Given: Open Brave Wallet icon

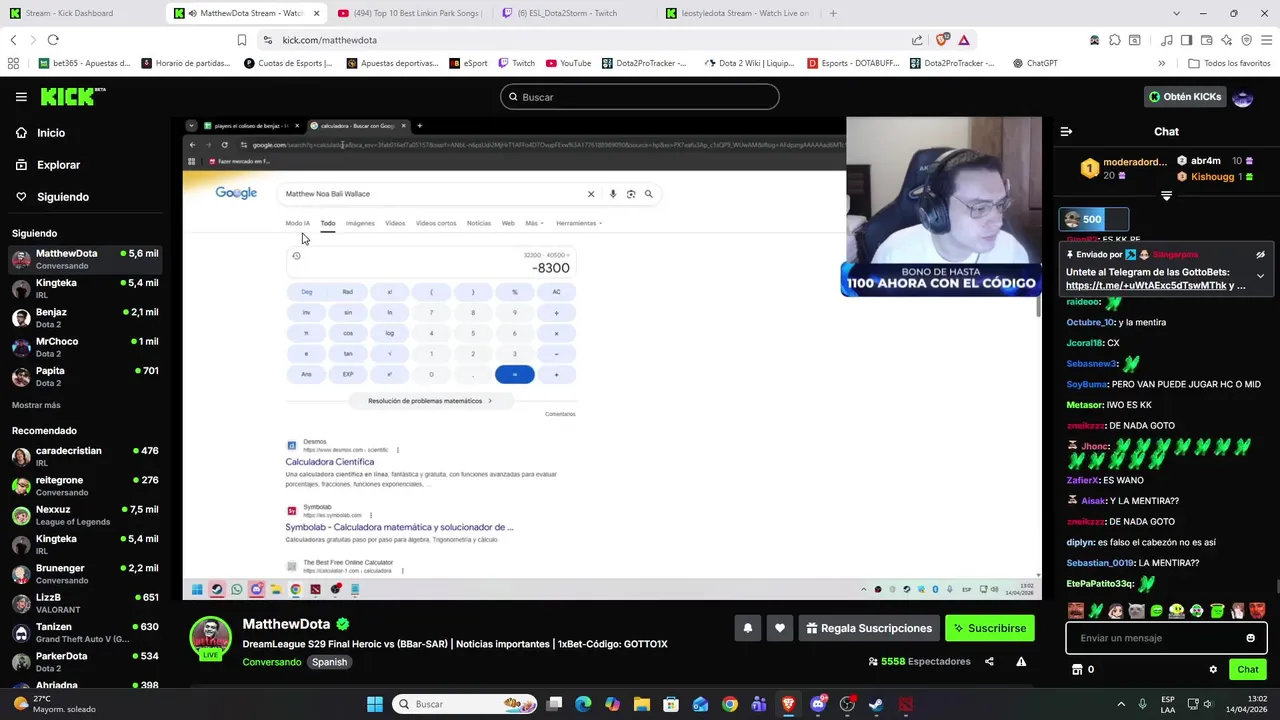Looking at the screenshot, I should [1207, 40].
